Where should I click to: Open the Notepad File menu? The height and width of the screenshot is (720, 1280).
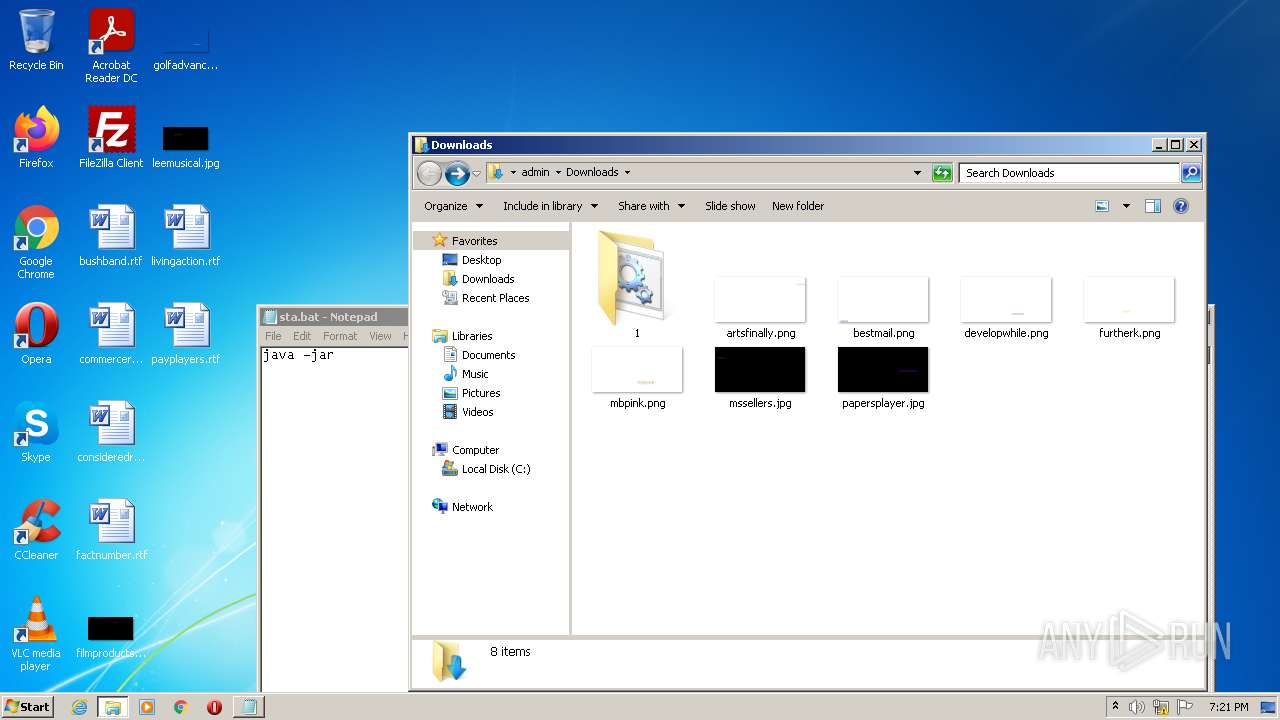[x=273, y=336]
